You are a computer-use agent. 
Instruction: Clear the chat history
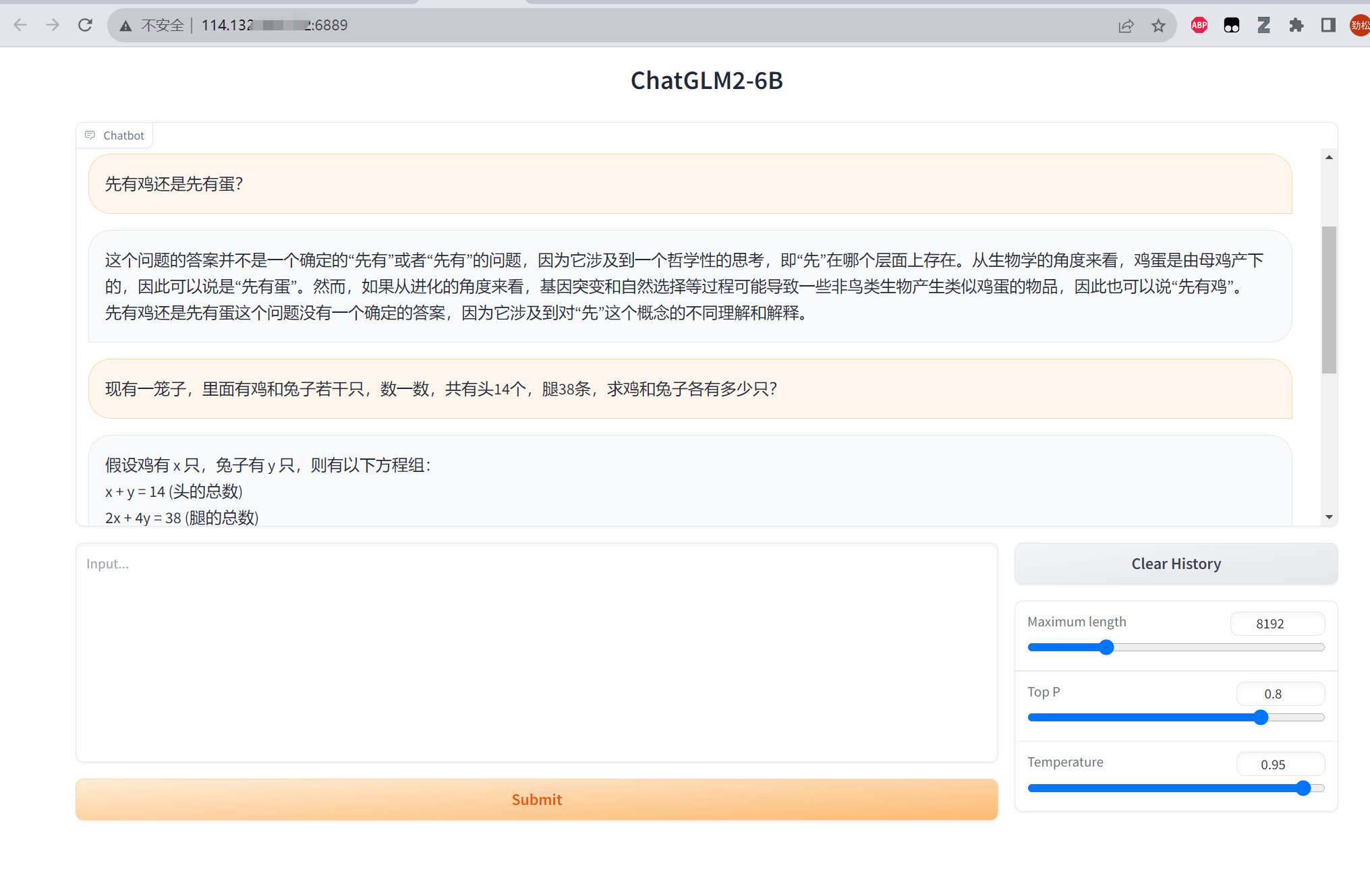(x=1176, y=564)
